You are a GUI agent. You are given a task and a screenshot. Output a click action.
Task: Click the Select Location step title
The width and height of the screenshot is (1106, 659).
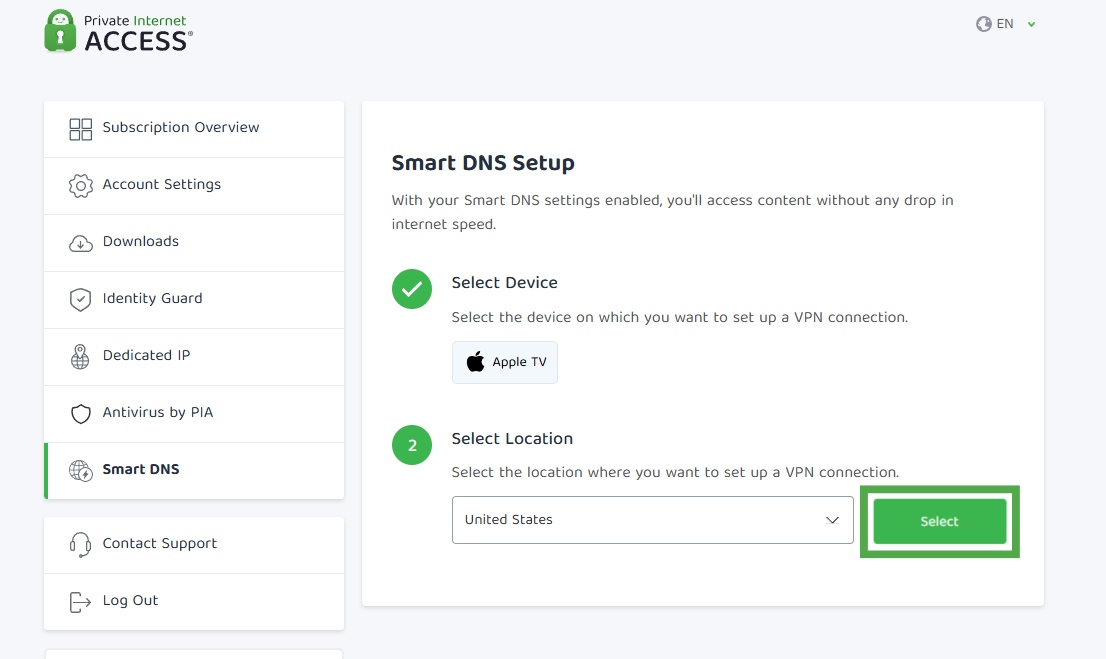pyautogui.click(x=512, y=439)
